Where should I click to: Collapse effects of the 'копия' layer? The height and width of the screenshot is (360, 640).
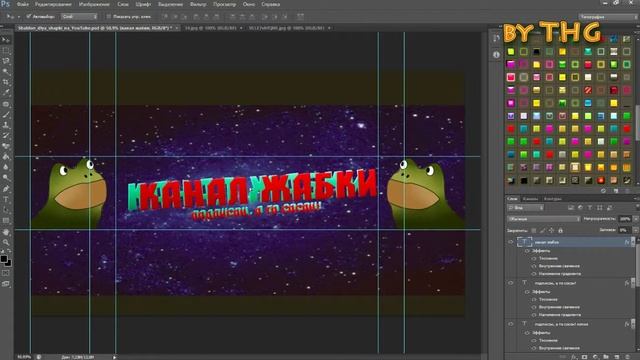click(633, 324)
